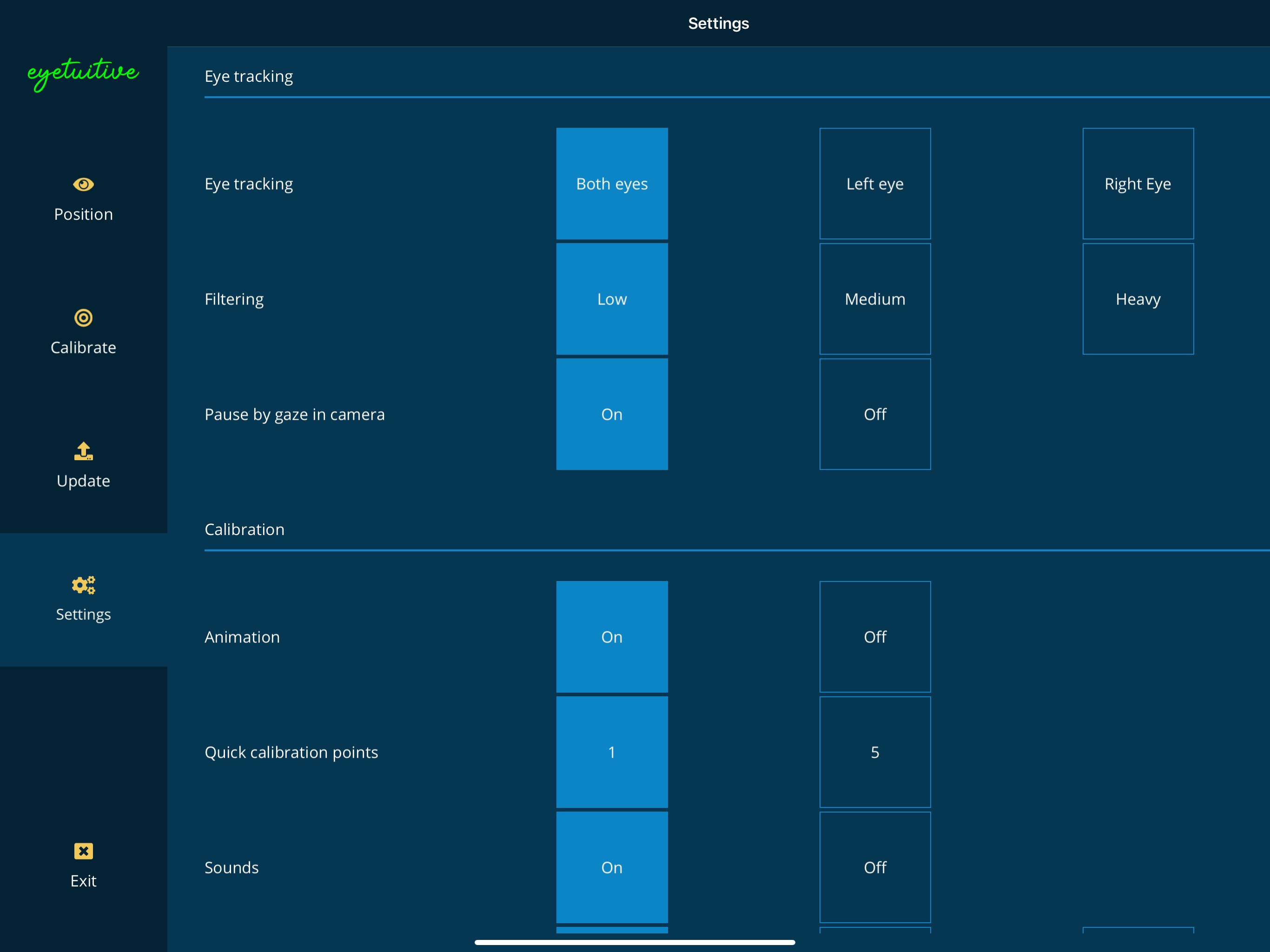Set quick calibration points to 5

coord(874,752)
